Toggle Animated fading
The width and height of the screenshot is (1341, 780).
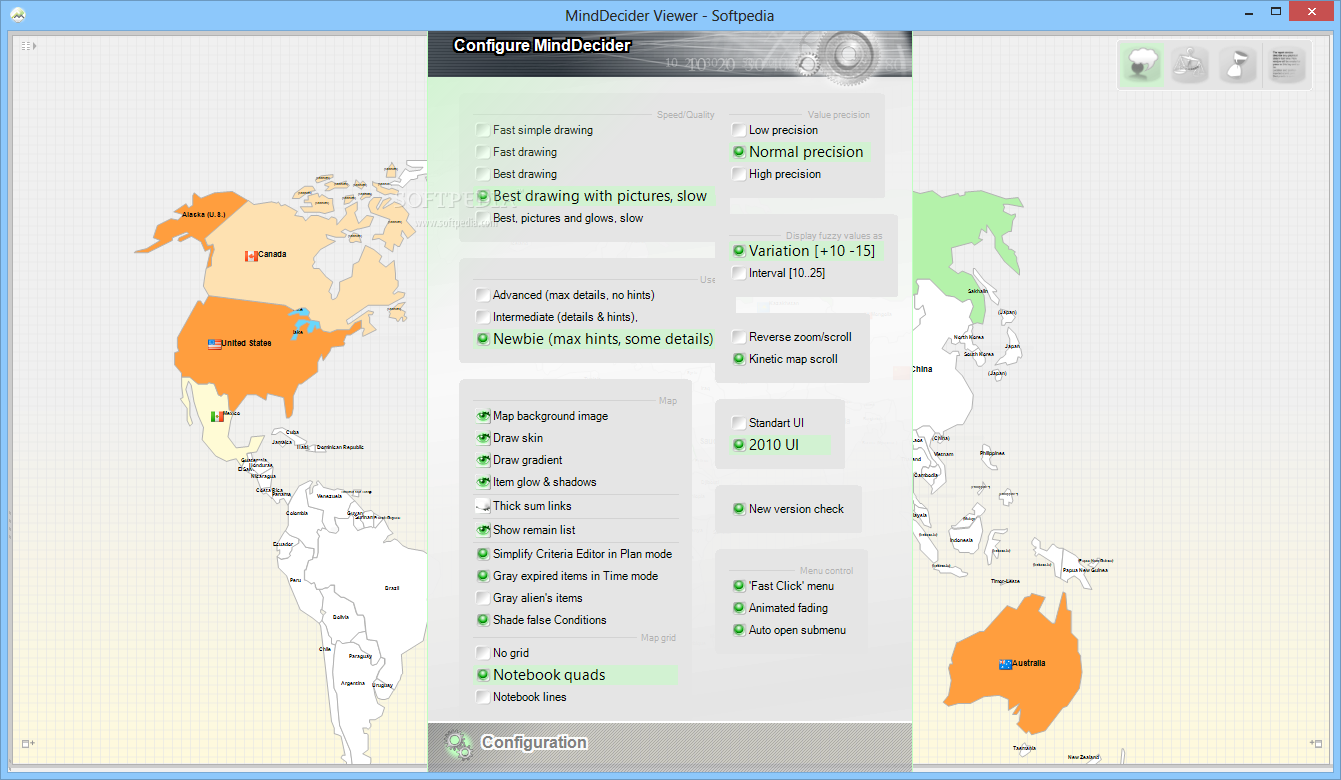pyautogui.click(x=780, y=608)
